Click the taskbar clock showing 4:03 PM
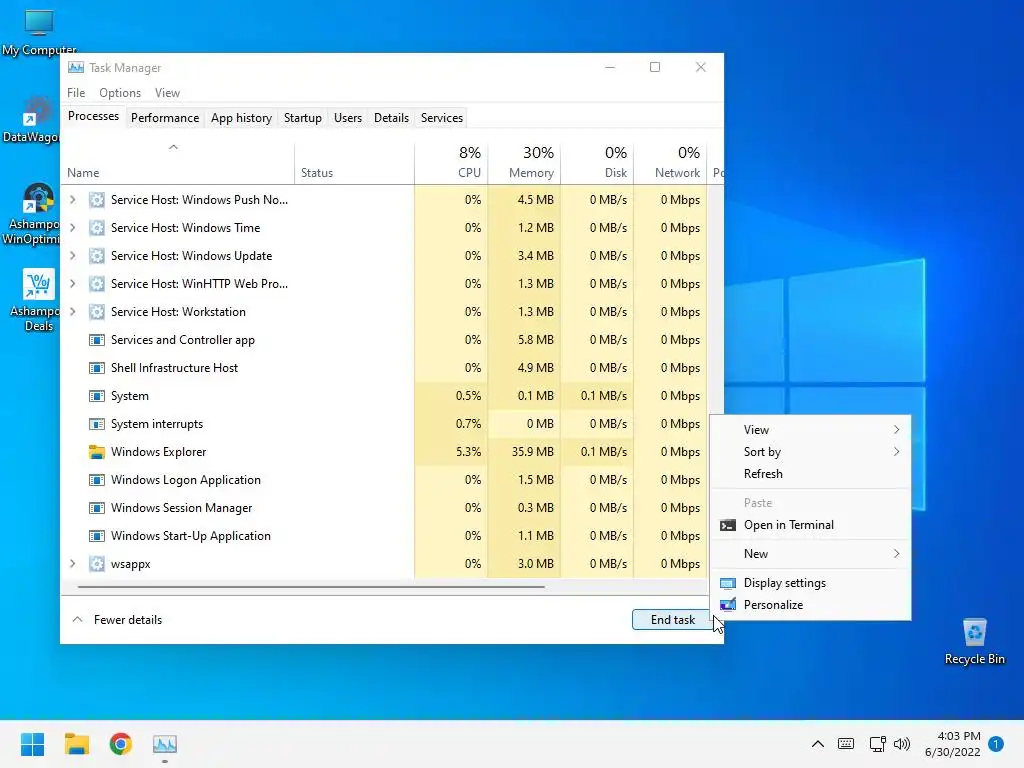Viewport: 1024px width, 768px height. point(953,744)
